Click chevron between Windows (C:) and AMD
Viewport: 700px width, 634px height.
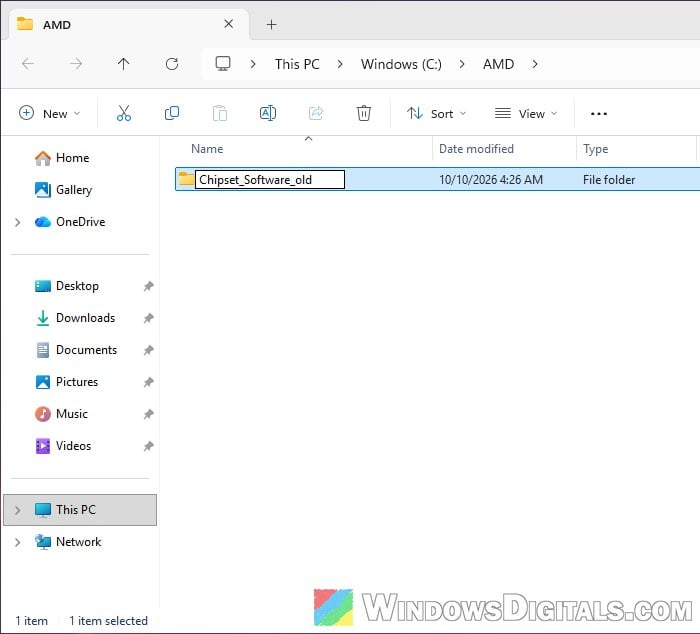point(462,64)
